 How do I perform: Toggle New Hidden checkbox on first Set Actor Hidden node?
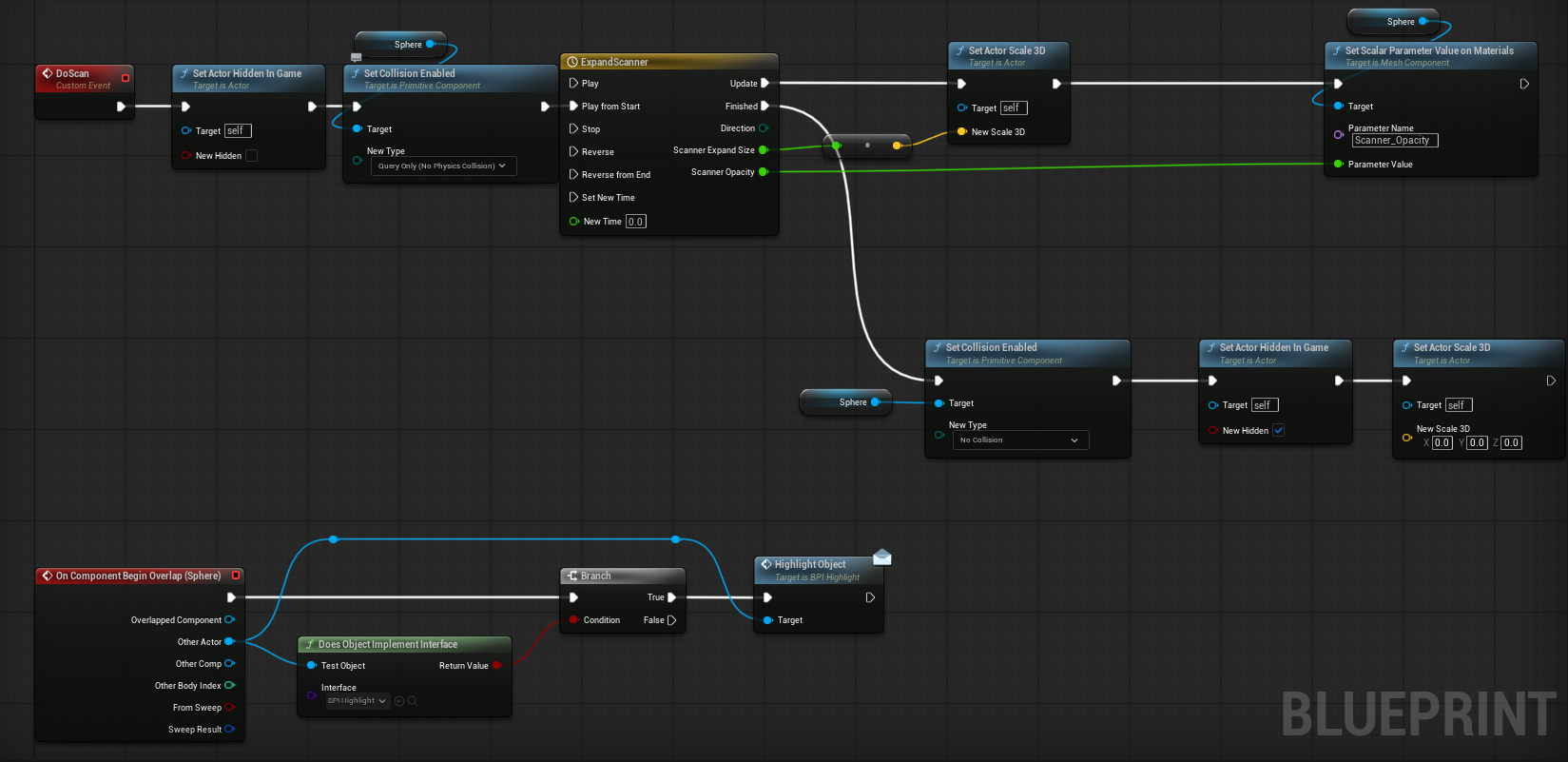pyautogui.click(x=252, y=156)
